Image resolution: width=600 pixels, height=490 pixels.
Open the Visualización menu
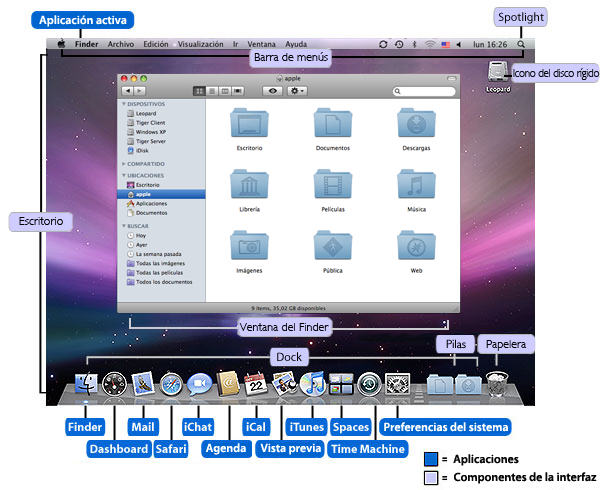coord(201,44)
